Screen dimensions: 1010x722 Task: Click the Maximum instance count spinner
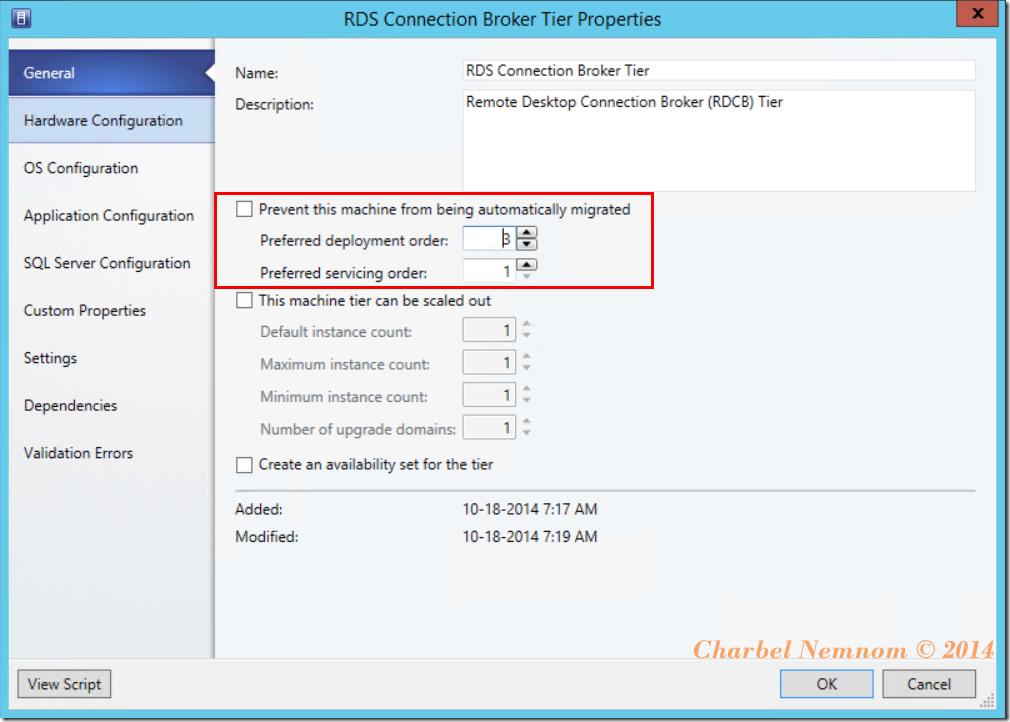[x=527, y=362]
